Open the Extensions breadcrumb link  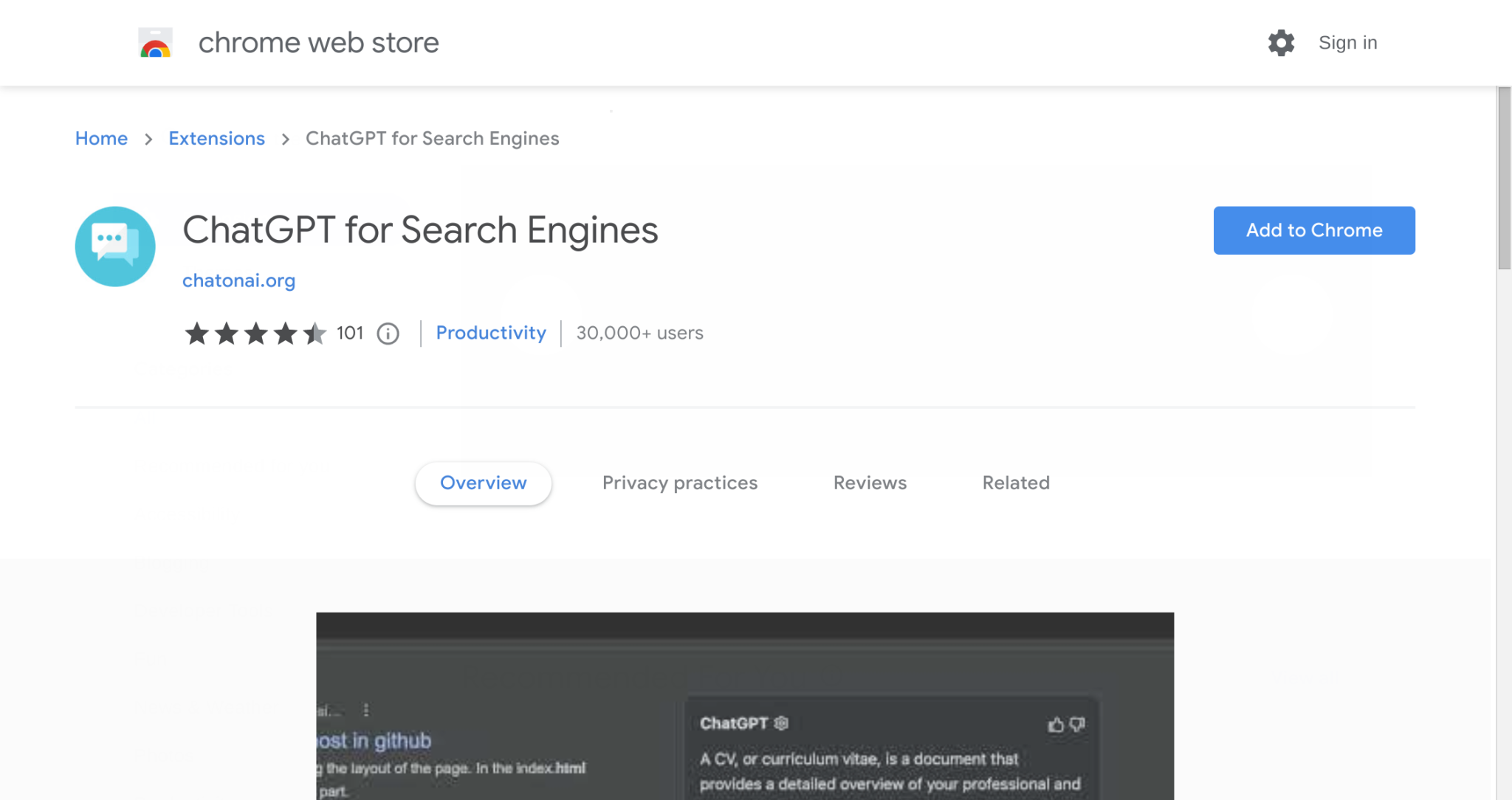coord(216,139)
